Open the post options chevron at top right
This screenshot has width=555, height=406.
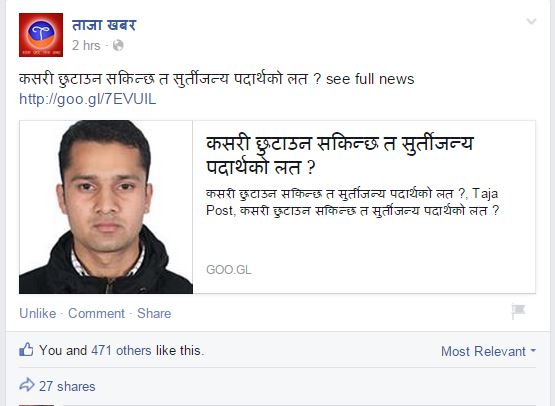coord(531,22)
